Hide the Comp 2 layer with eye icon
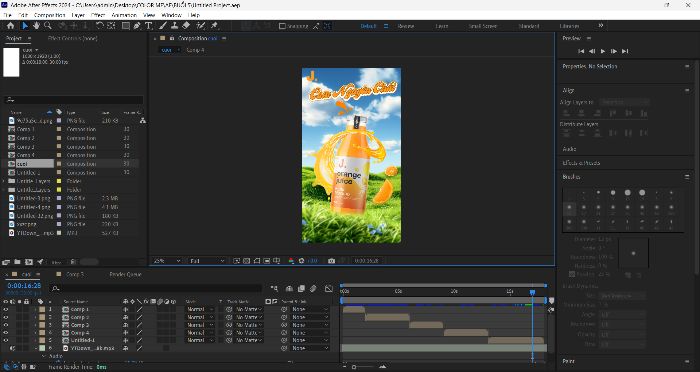This screenshot has width=700, height=372. (x=6, y=317)
